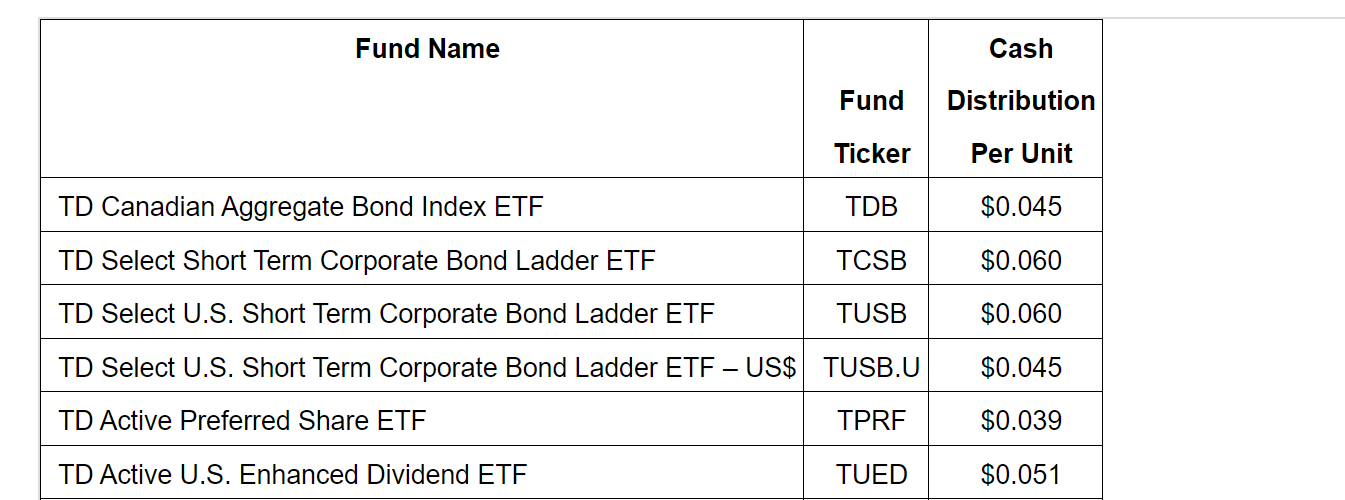
Task: Select TD Active Preferred Share ETF
Action: (x=242, y=421)
